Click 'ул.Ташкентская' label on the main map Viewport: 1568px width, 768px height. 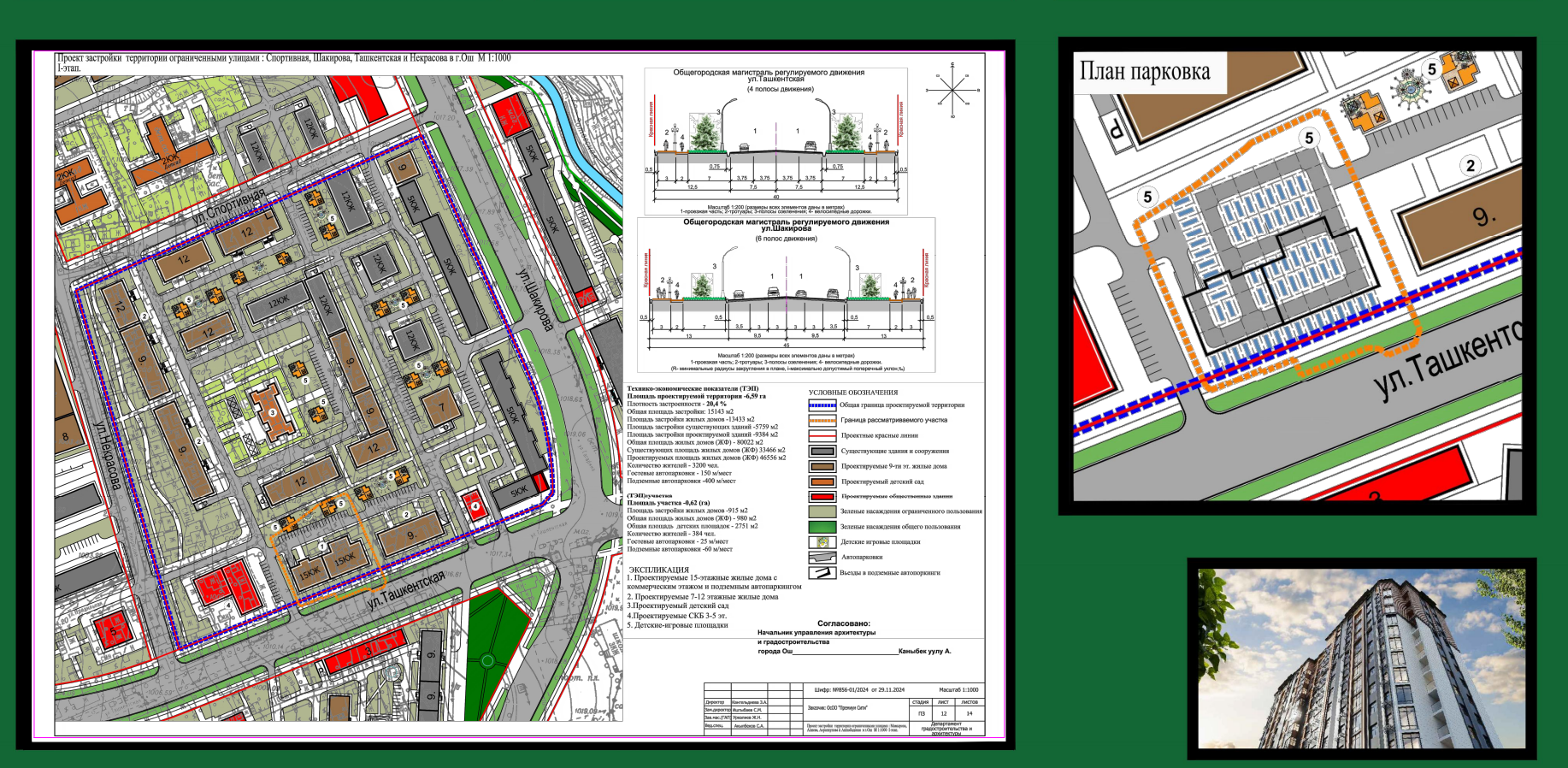coord(406,589)
